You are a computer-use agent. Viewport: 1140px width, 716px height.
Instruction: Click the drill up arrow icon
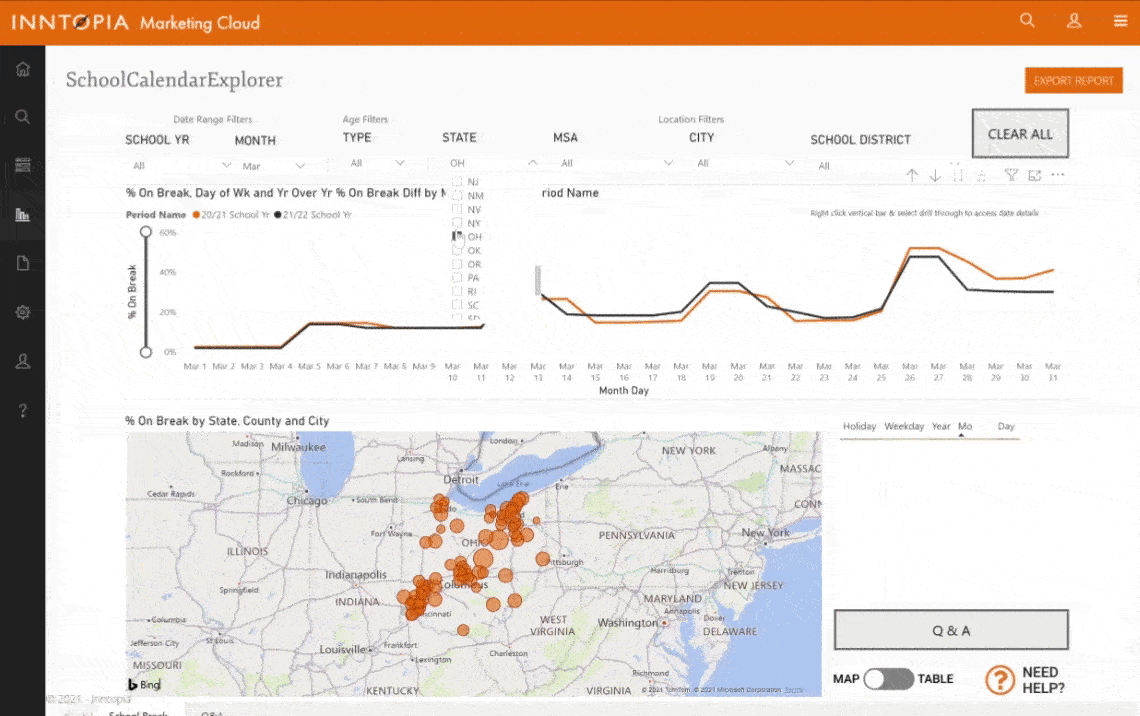[912, 175]
